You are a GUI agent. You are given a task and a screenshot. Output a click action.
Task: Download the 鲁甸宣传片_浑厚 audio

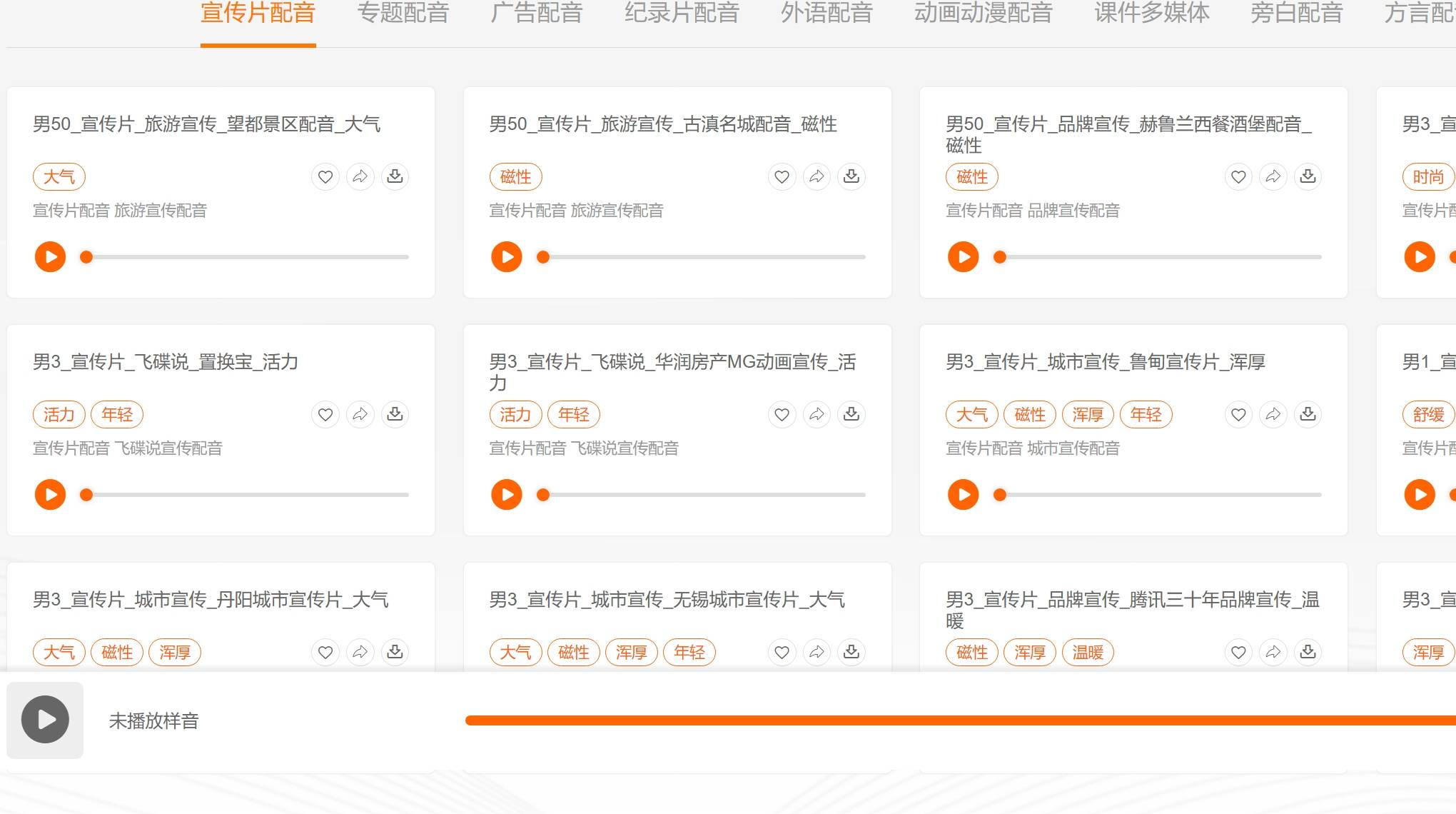pyautogui.click(x=1308, y=414)
